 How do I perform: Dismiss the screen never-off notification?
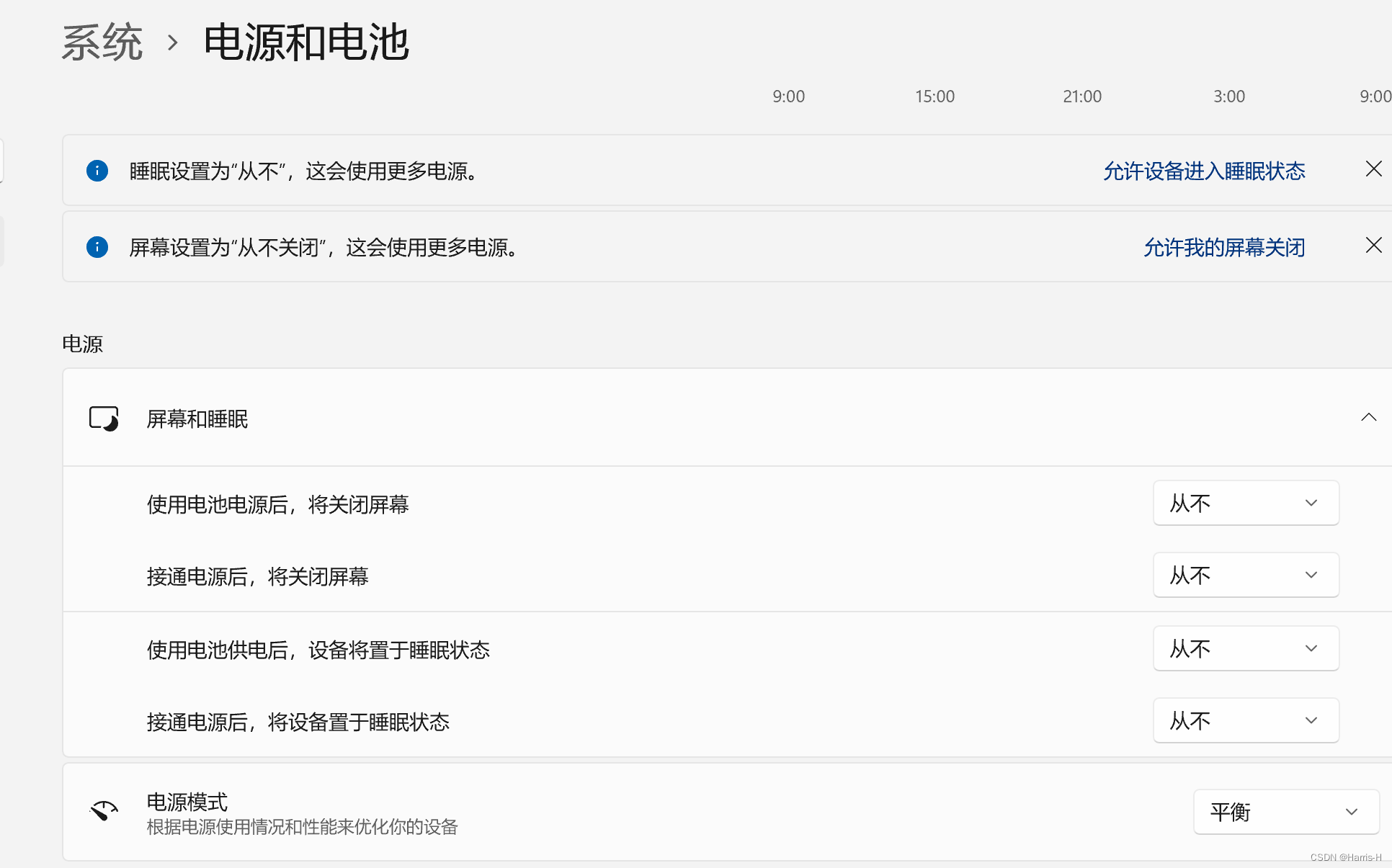tap(1373, 246)
